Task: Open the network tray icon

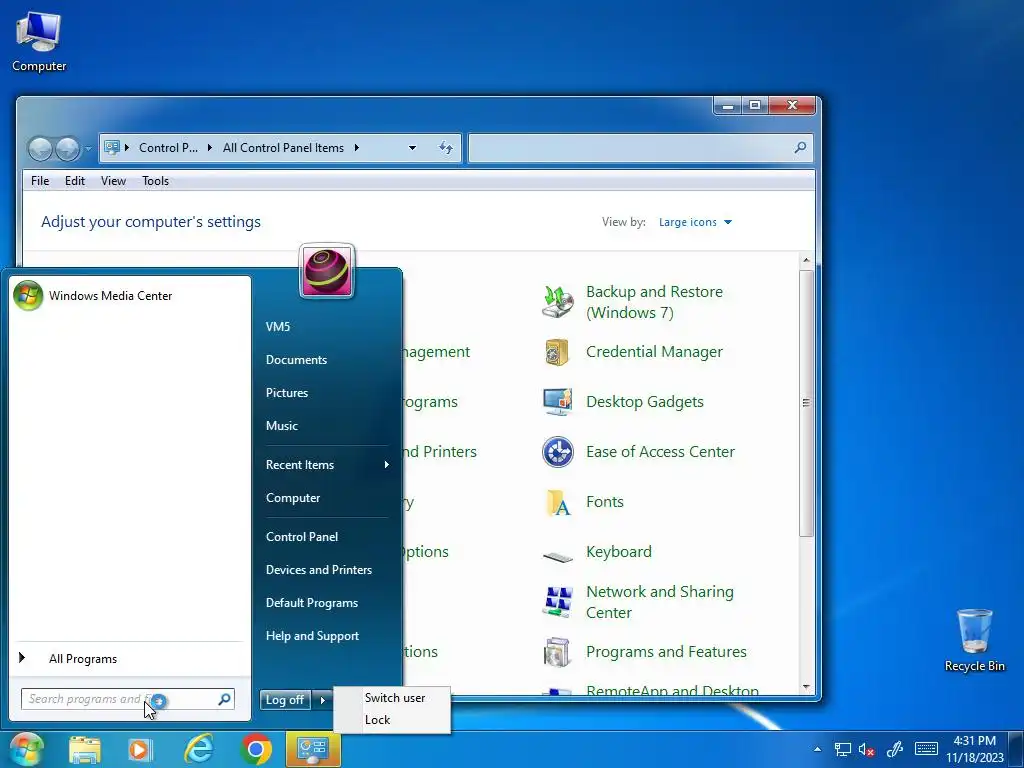Action: point(843,750)
